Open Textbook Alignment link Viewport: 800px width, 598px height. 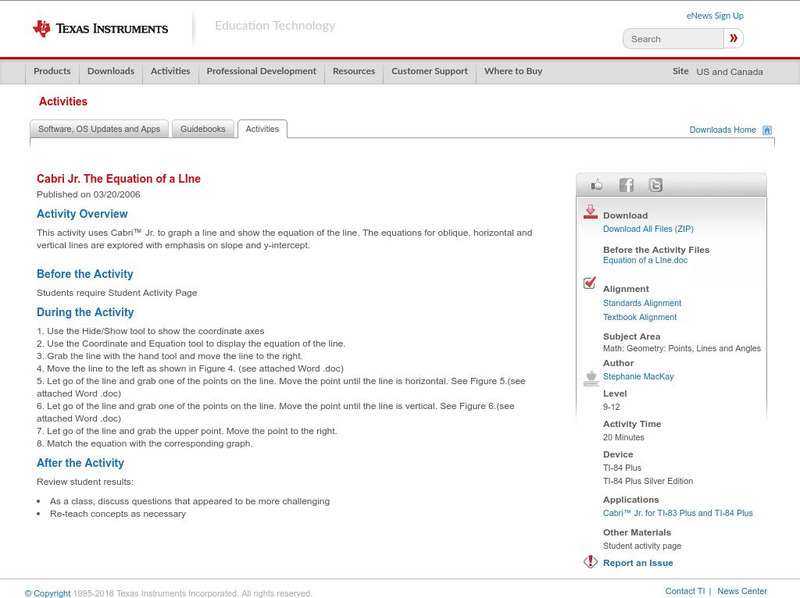click(640, 317)
